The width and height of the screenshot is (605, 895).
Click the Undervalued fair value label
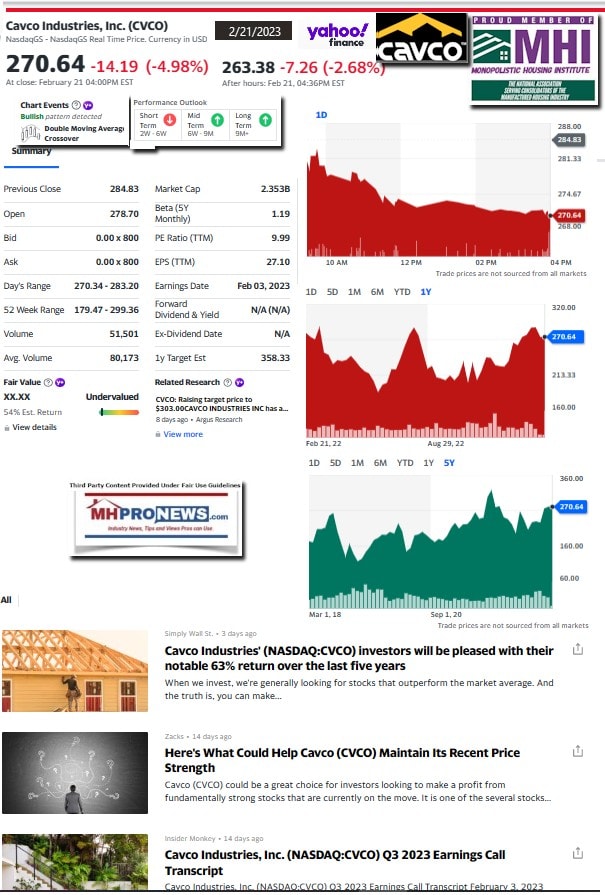coord(112,397)
